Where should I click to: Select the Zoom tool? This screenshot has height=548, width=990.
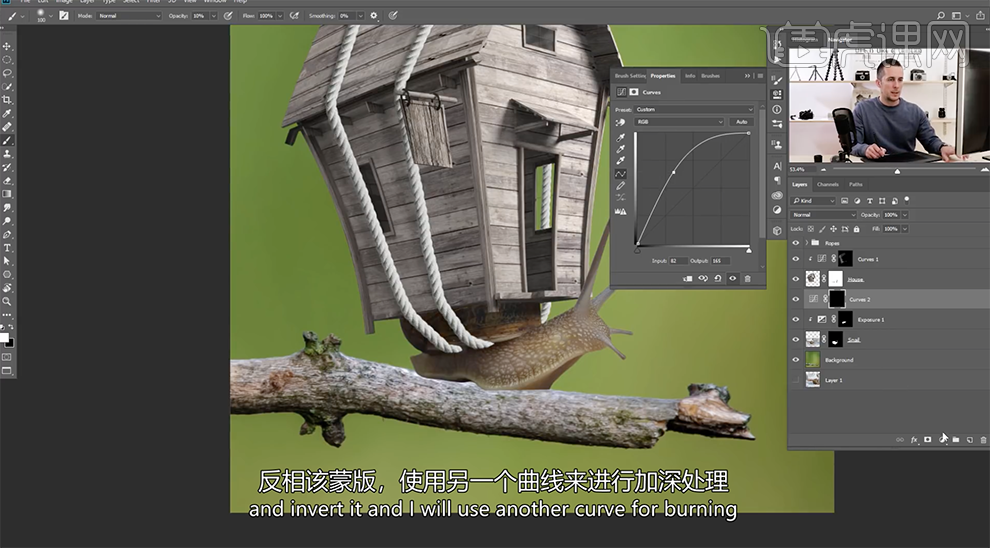pyautogui.click(x=7, y=301)
